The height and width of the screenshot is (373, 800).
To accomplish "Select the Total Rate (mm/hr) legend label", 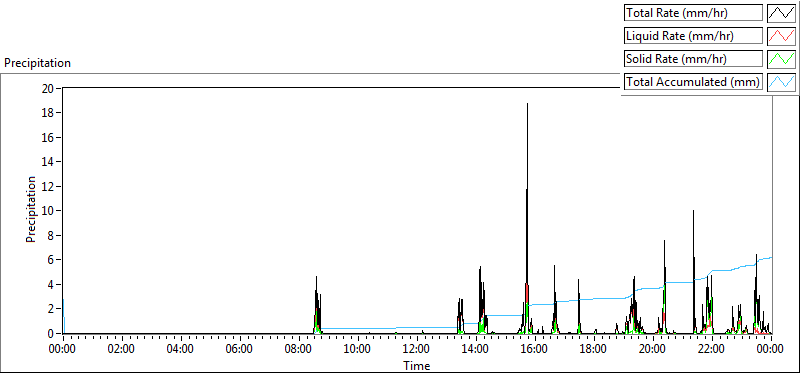I will tap(693, 12).
